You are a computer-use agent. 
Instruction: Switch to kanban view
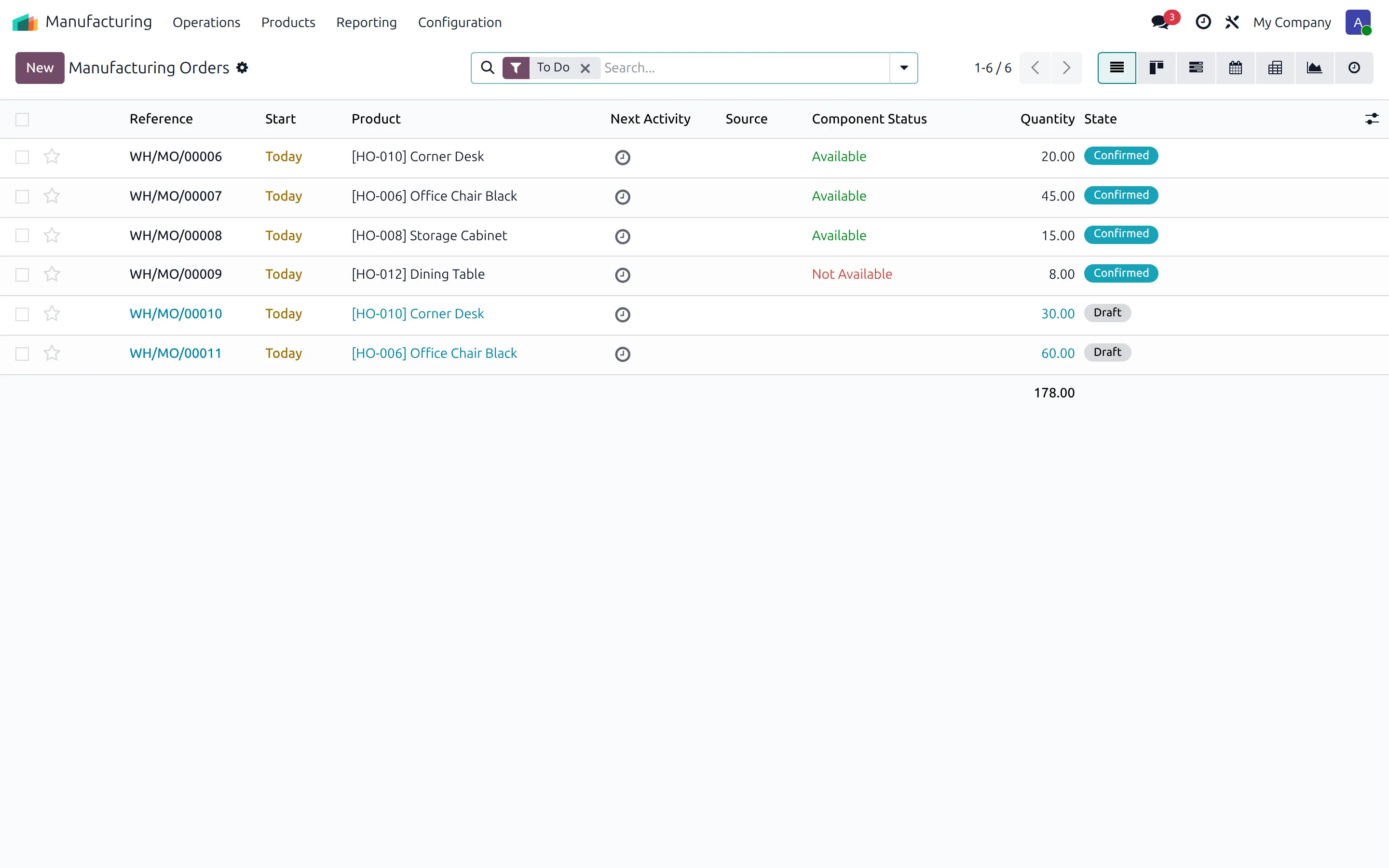[1156, 68]
